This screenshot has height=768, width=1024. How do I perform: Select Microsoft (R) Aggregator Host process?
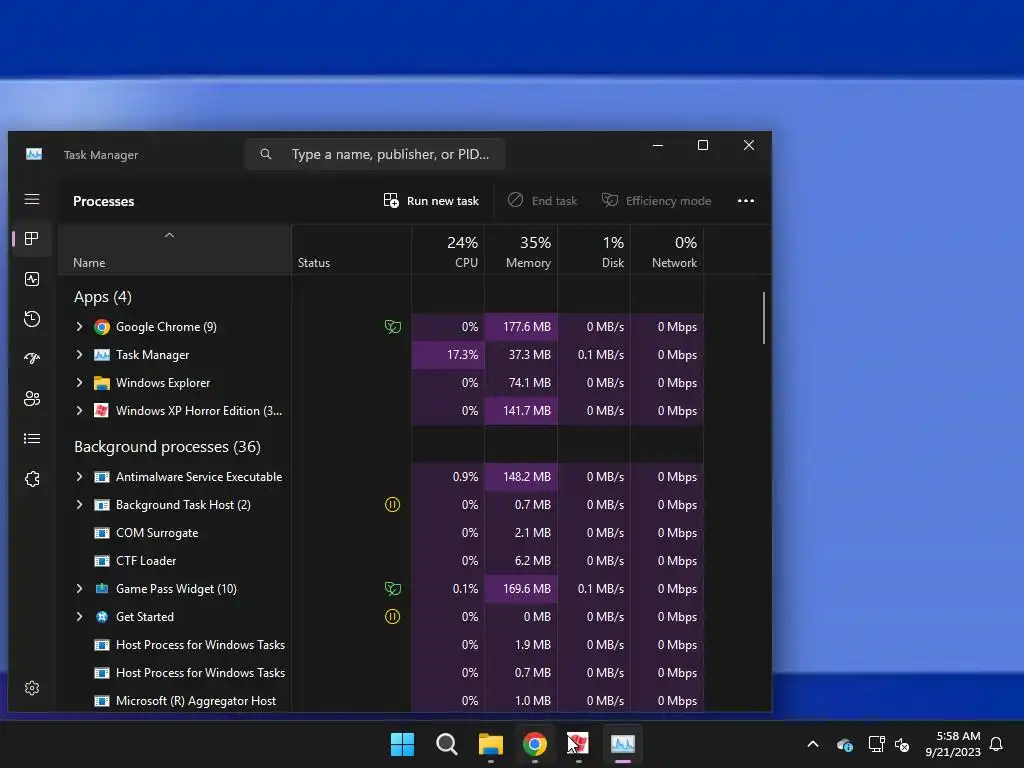(x=196, y=701)
